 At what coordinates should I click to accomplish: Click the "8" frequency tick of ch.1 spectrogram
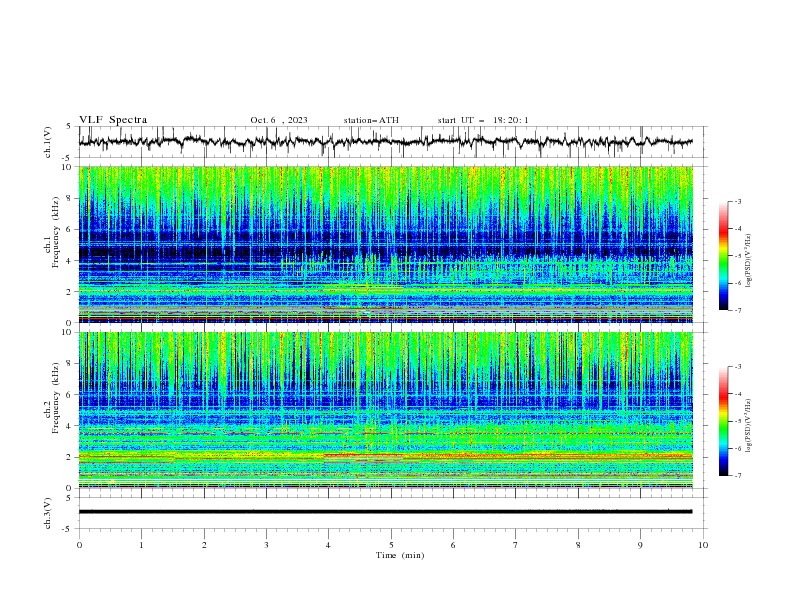point(69,198)
